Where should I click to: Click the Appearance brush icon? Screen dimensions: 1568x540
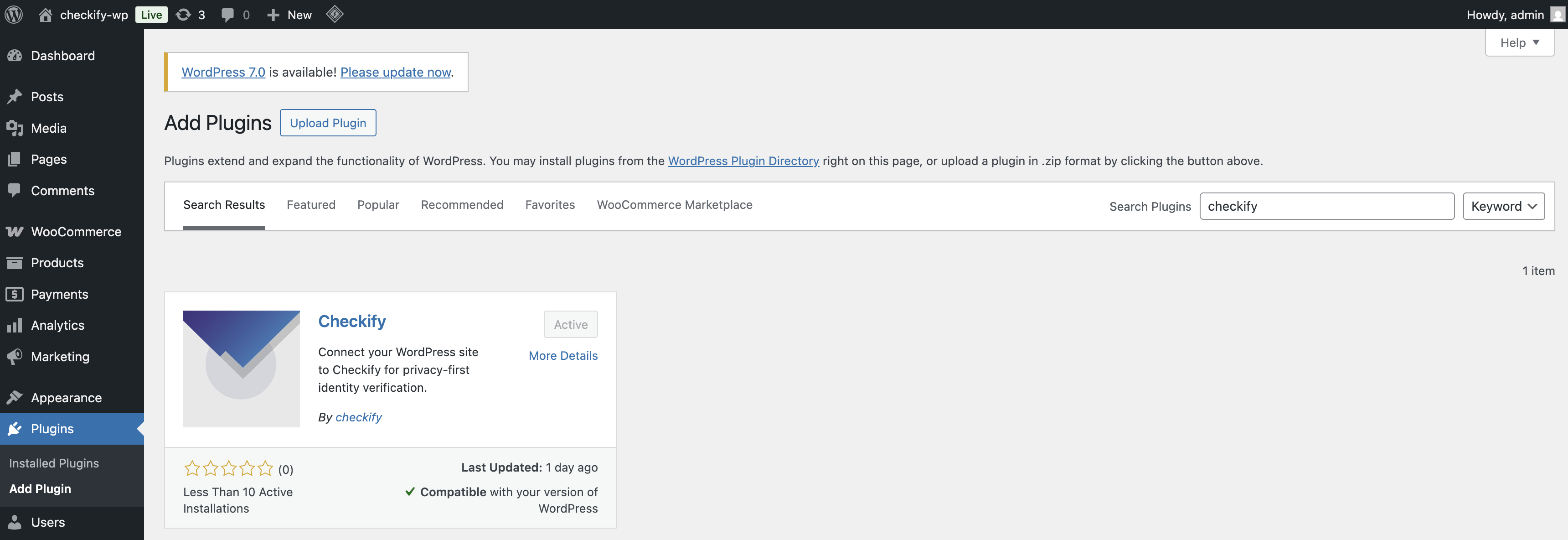pyautogui.click(x=15, y=398)
